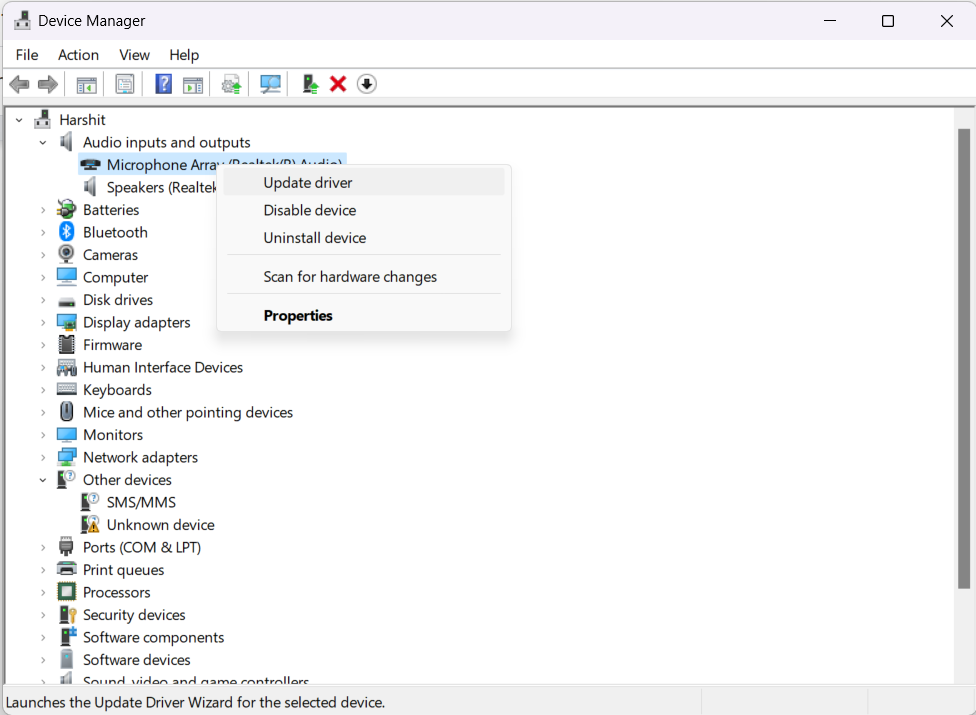
Task: Select the SMS/MMS device entry
Action: tap(141, 503)
